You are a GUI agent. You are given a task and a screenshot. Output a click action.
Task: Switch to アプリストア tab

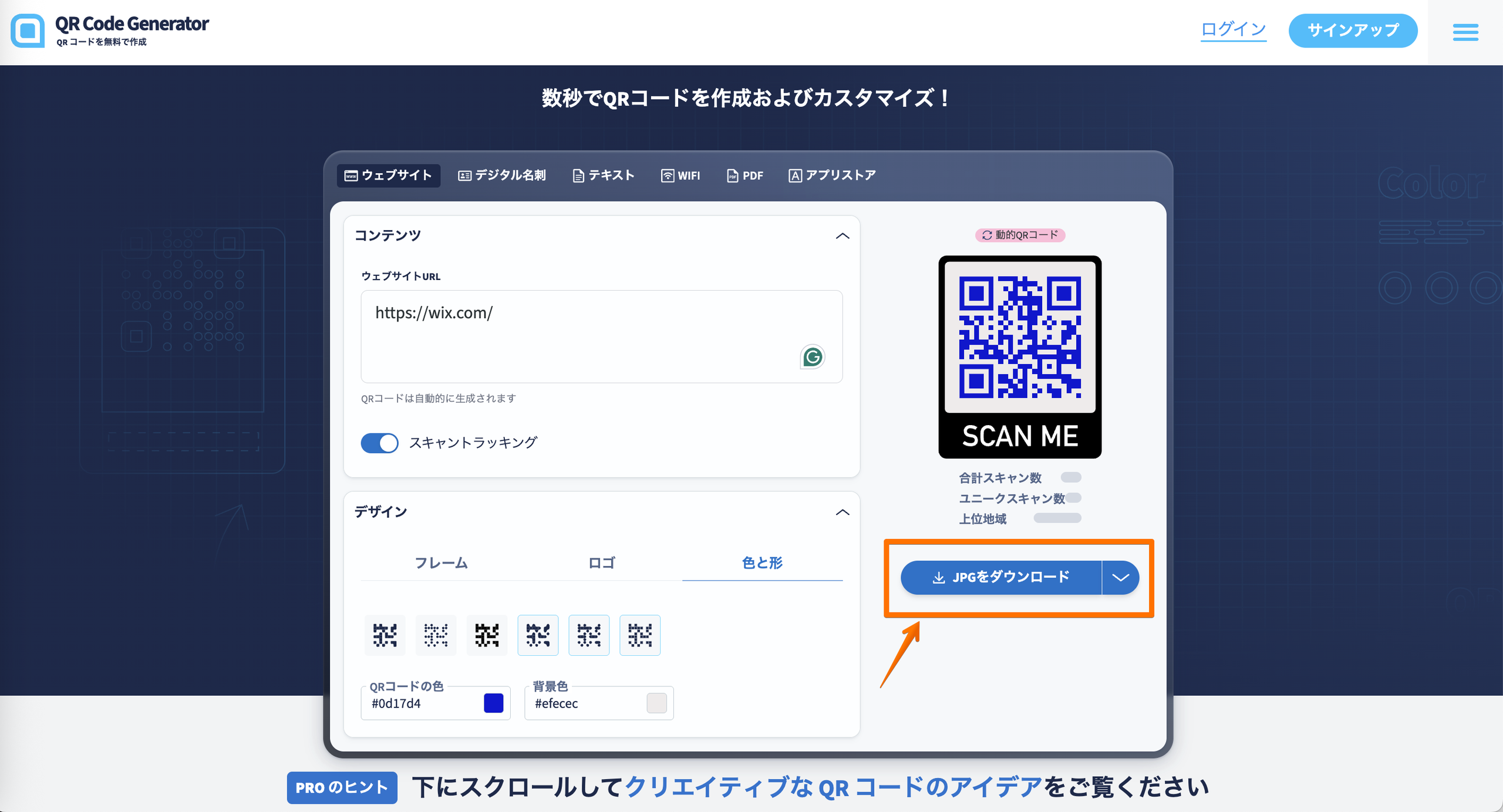click(x=833, y=176)
